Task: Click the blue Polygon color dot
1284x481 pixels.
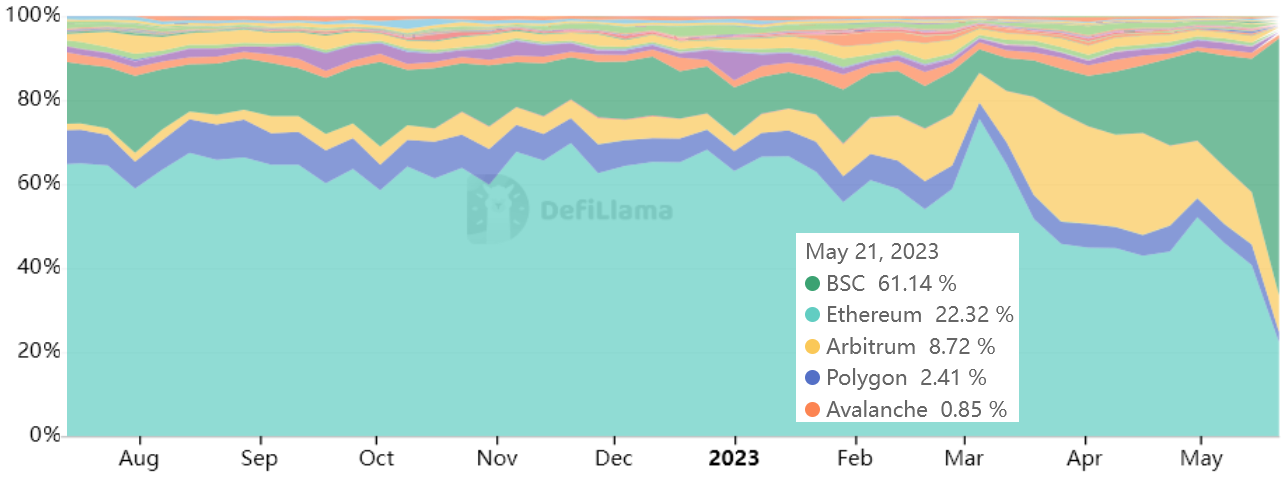Action: [x=813, y=378]
